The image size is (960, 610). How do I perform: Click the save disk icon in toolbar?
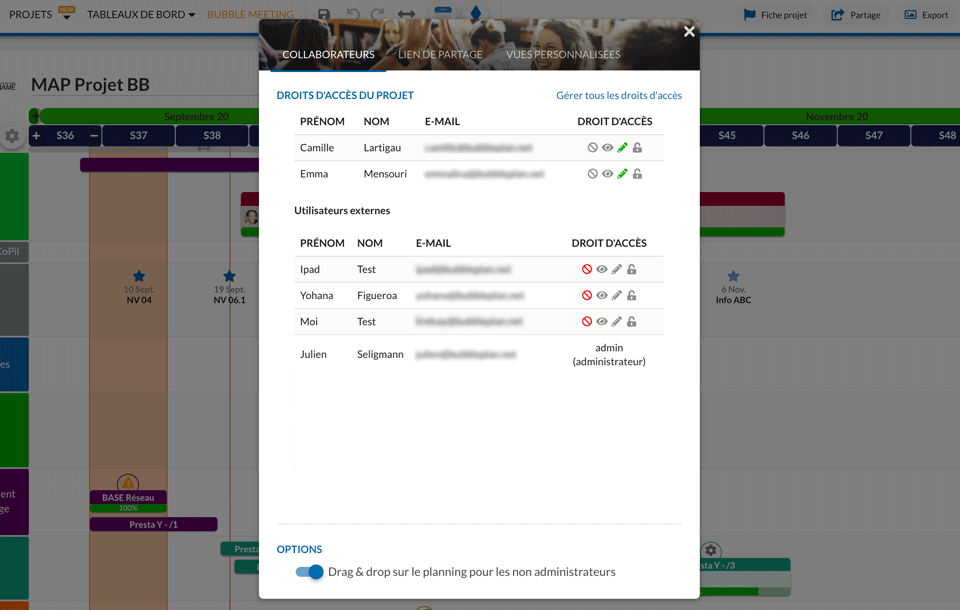point(324,14)
